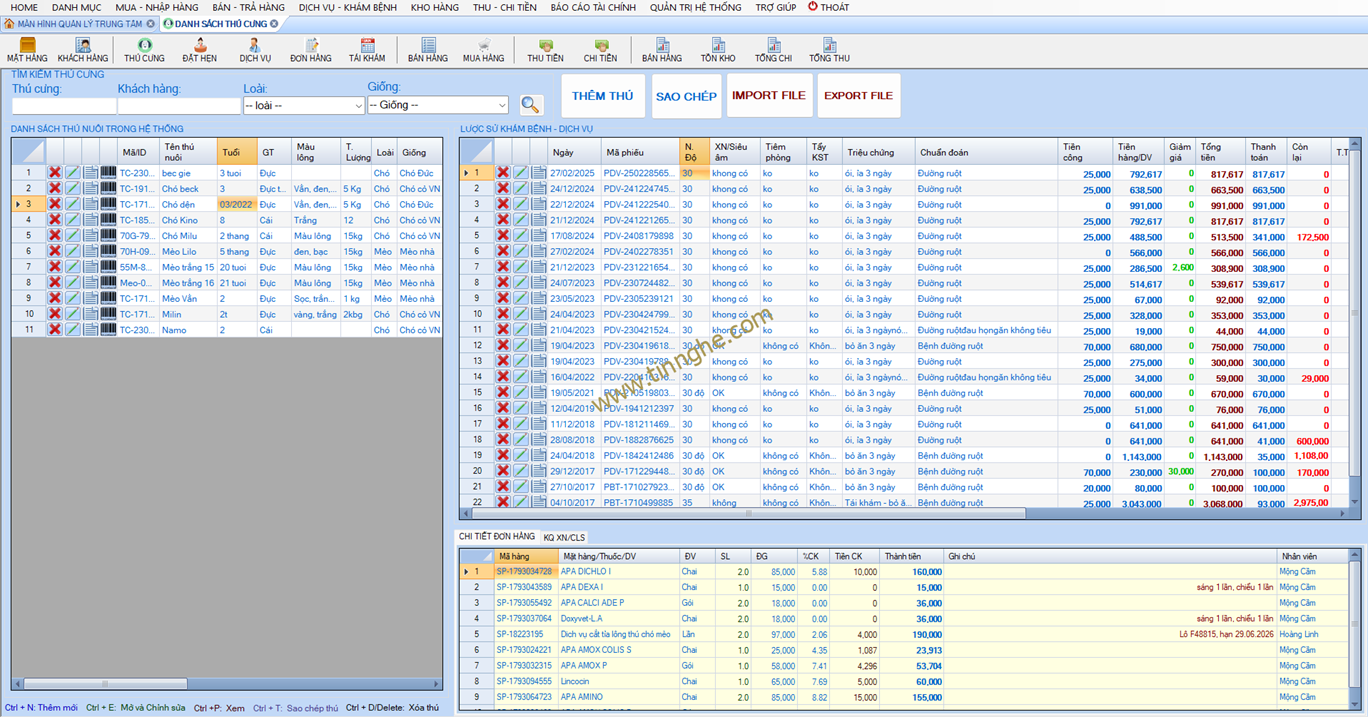
Task: Click the Khách hàng search field
Action: click(179, 106)
